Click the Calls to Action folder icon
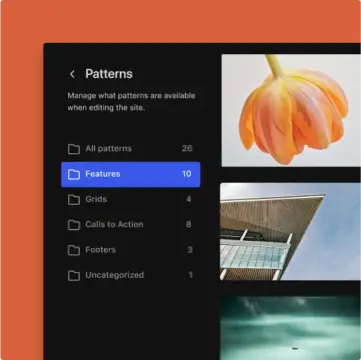Screen dimensions: 361x360 (x=74, y=225)
